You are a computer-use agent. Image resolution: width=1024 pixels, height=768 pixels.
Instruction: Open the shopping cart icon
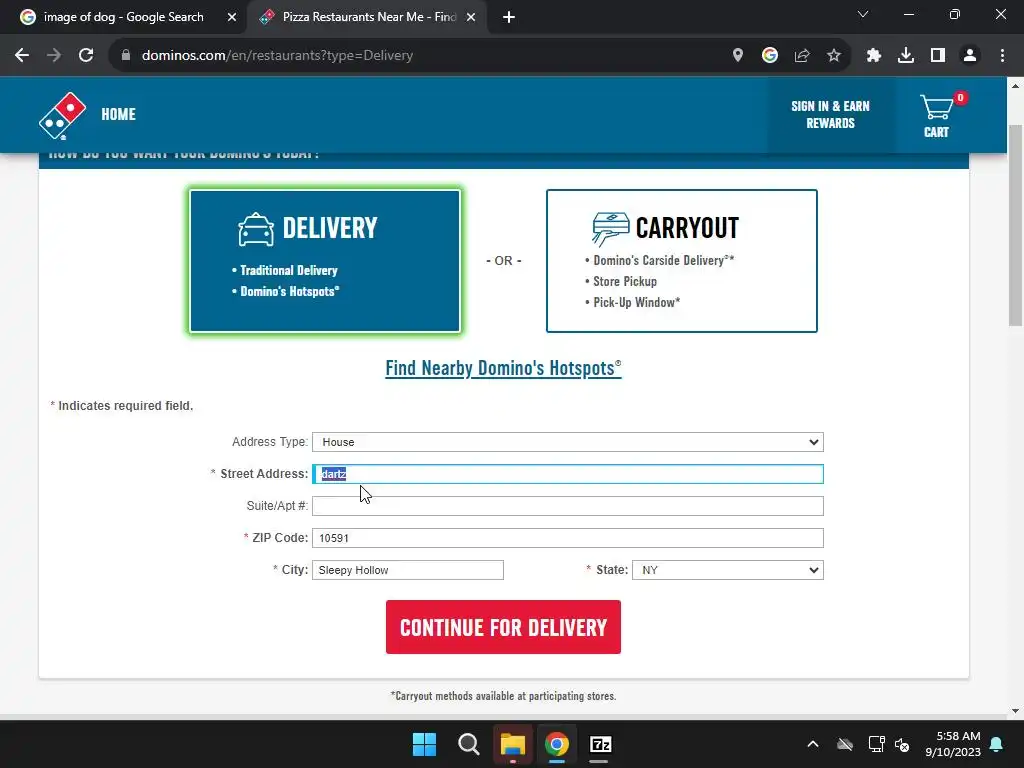(936, 107)
